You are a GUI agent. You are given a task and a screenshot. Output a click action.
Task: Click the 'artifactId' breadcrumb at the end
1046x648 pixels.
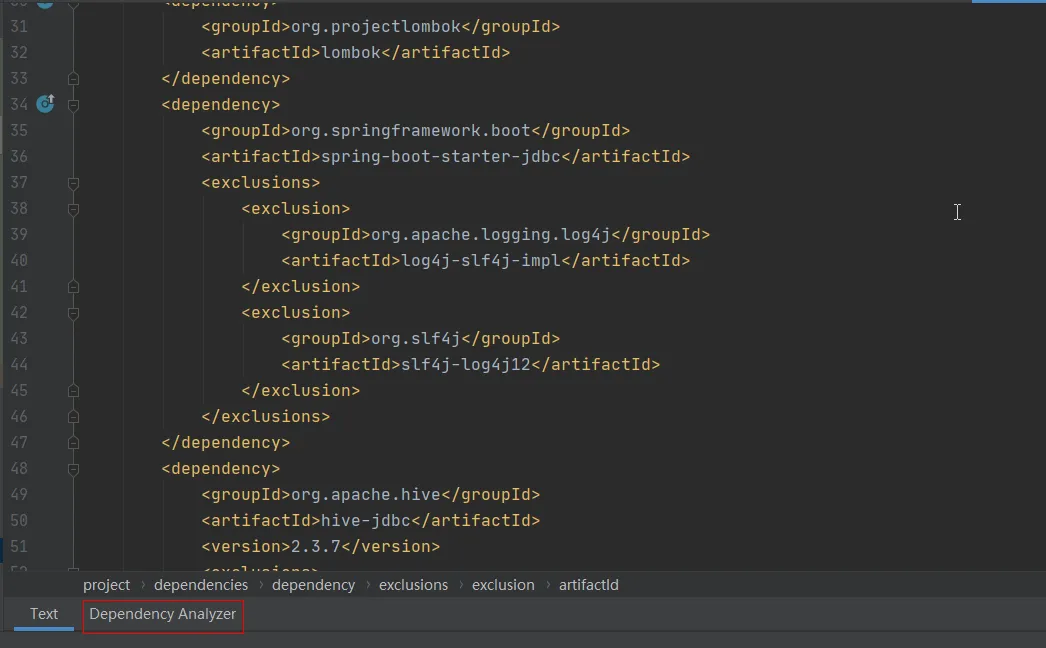tap(588, 585)
